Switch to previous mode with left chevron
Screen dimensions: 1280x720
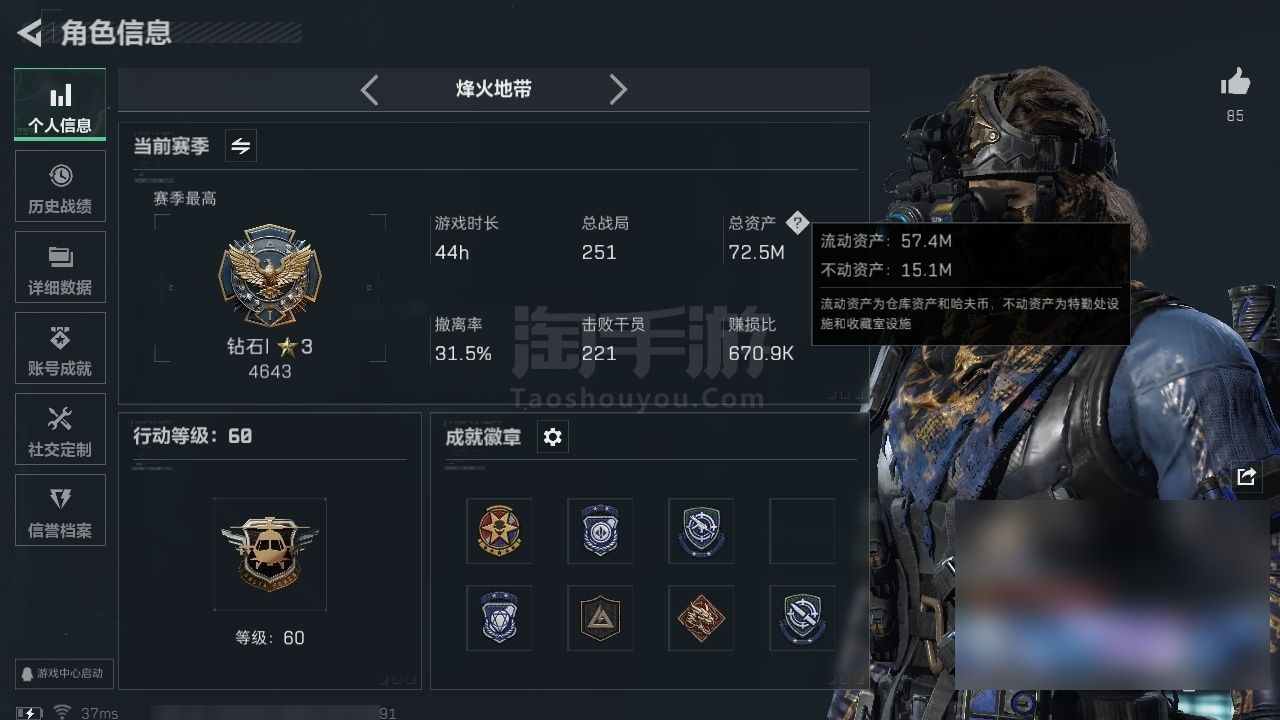(369, 90)
